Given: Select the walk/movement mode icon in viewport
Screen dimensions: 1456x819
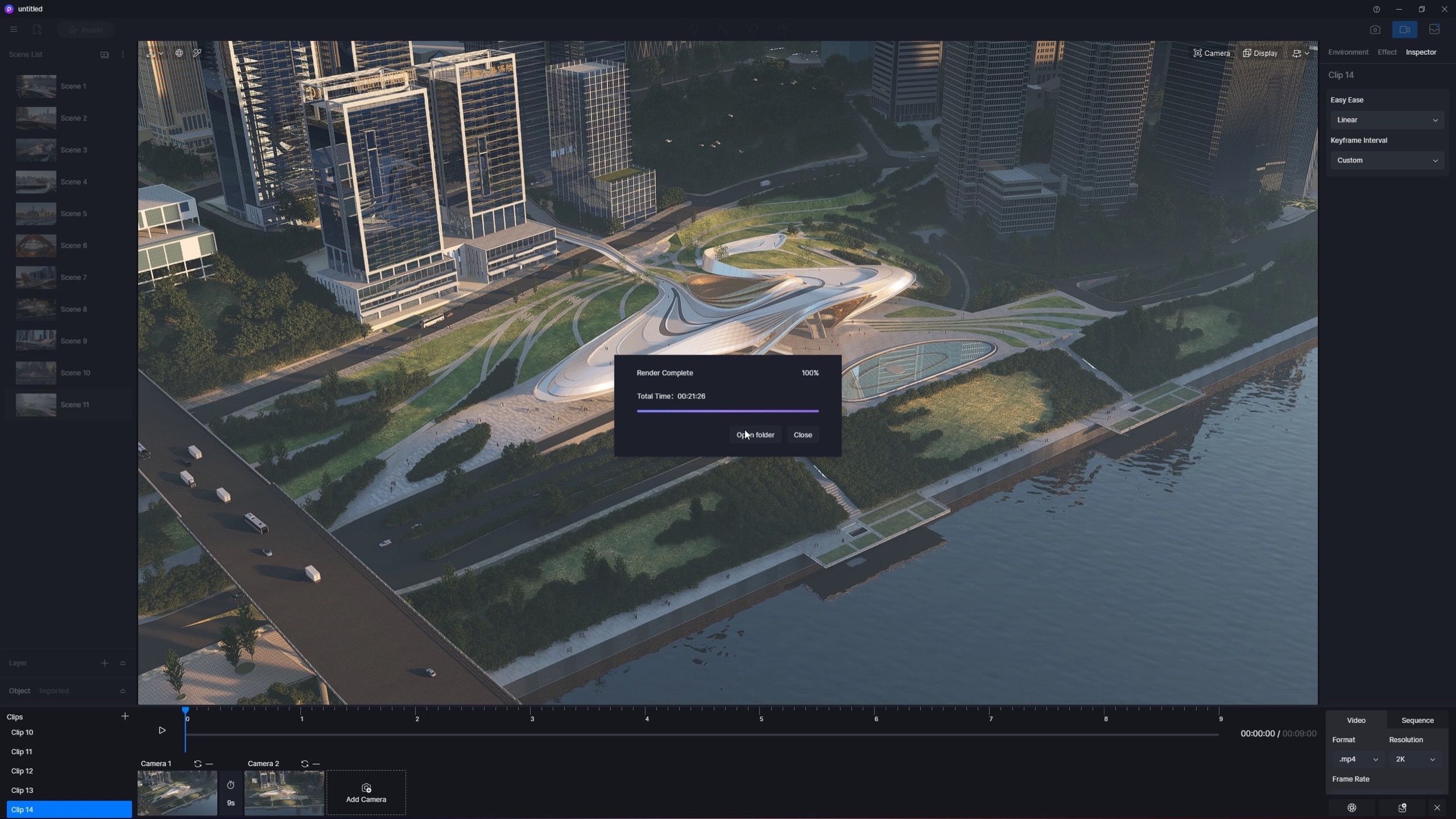Looking at the screenshot, I should 151,53.
